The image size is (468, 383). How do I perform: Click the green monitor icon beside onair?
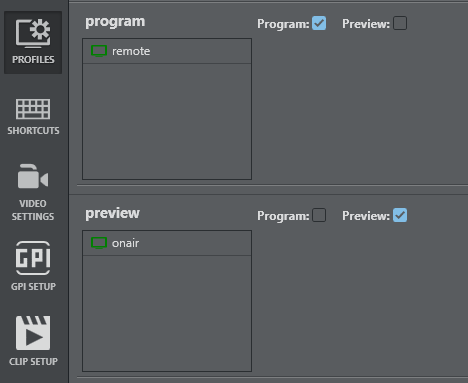tap(99, 243)
